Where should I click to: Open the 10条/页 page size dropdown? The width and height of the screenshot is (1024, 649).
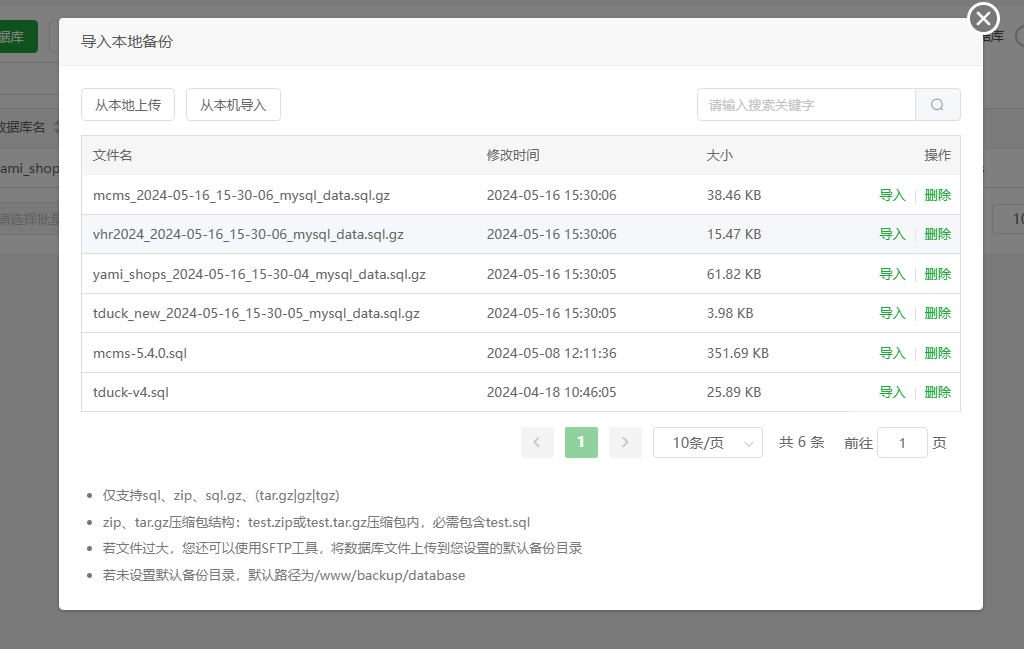(707, 442)
